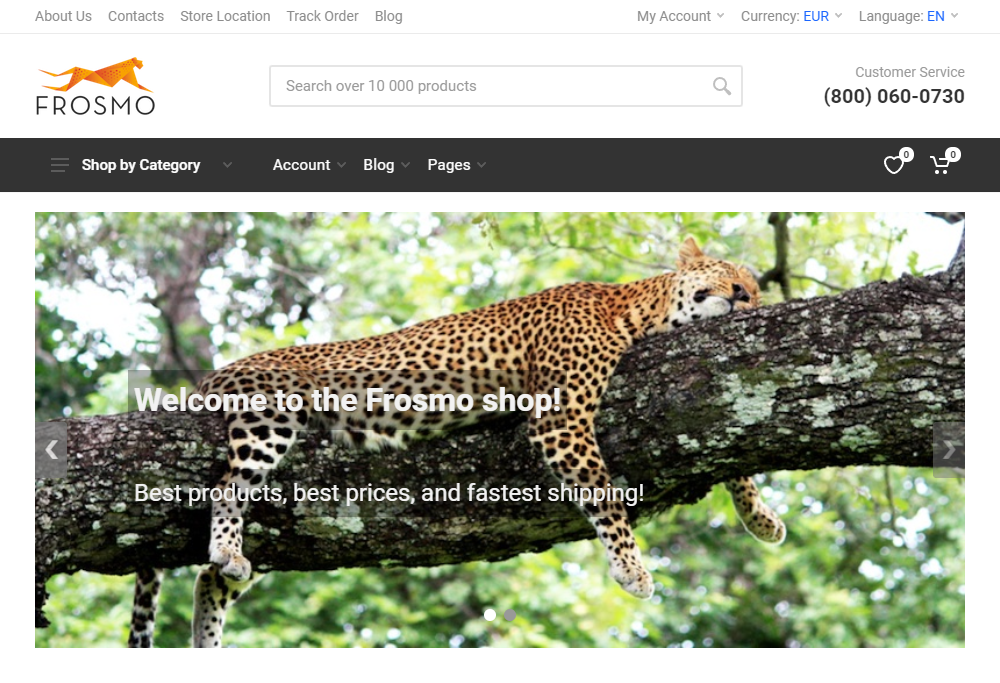Screen dimensions: 1000x683
Task: Go to Store Location page
Action: pyautogui.click(x=225, y=16)
